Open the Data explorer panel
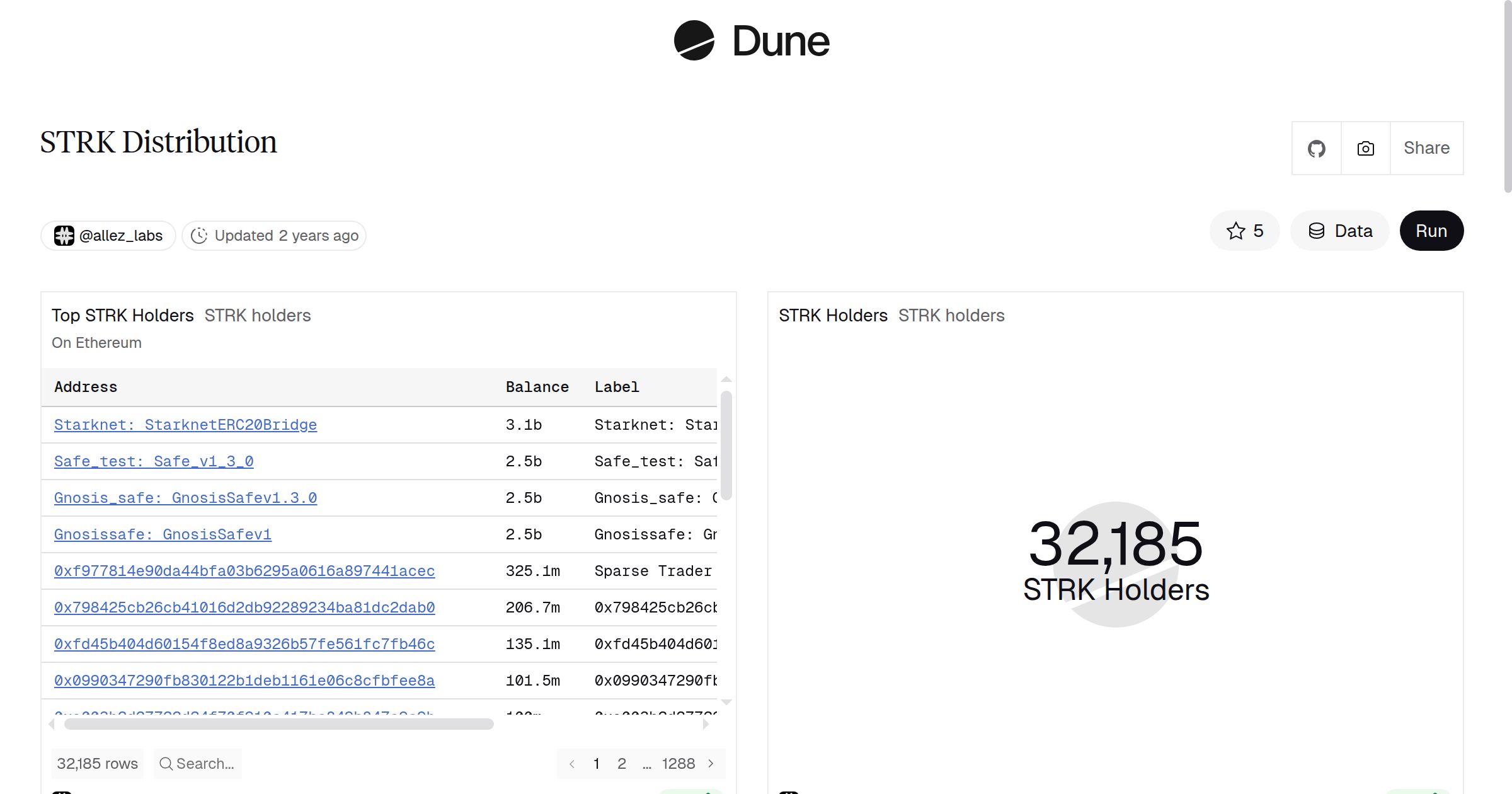The image size is (1512, 794). (x=1339, y=231)
